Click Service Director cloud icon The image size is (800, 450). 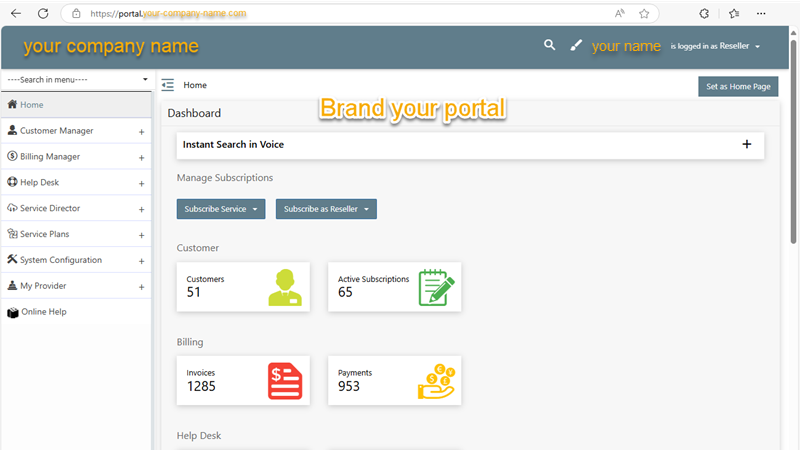click(12, 208)
